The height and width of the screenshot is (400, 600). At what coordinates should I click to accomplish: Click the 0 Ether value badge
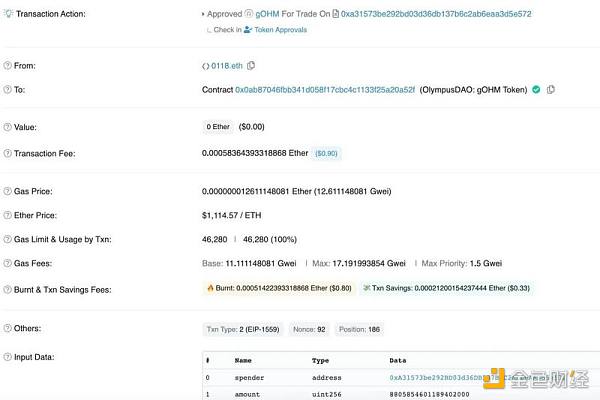(223, 127)
